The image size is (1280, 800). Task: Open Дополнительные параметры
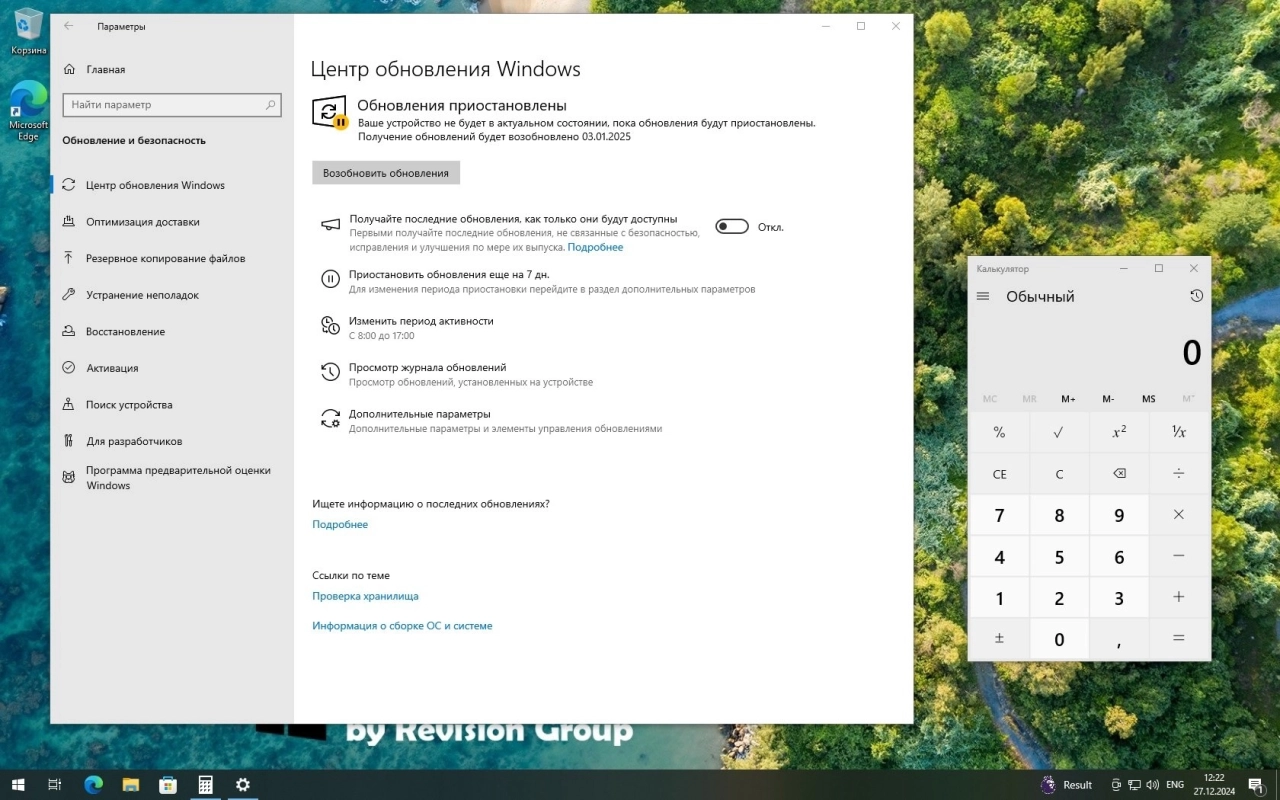pyautogui.click(x=419, y=413)
